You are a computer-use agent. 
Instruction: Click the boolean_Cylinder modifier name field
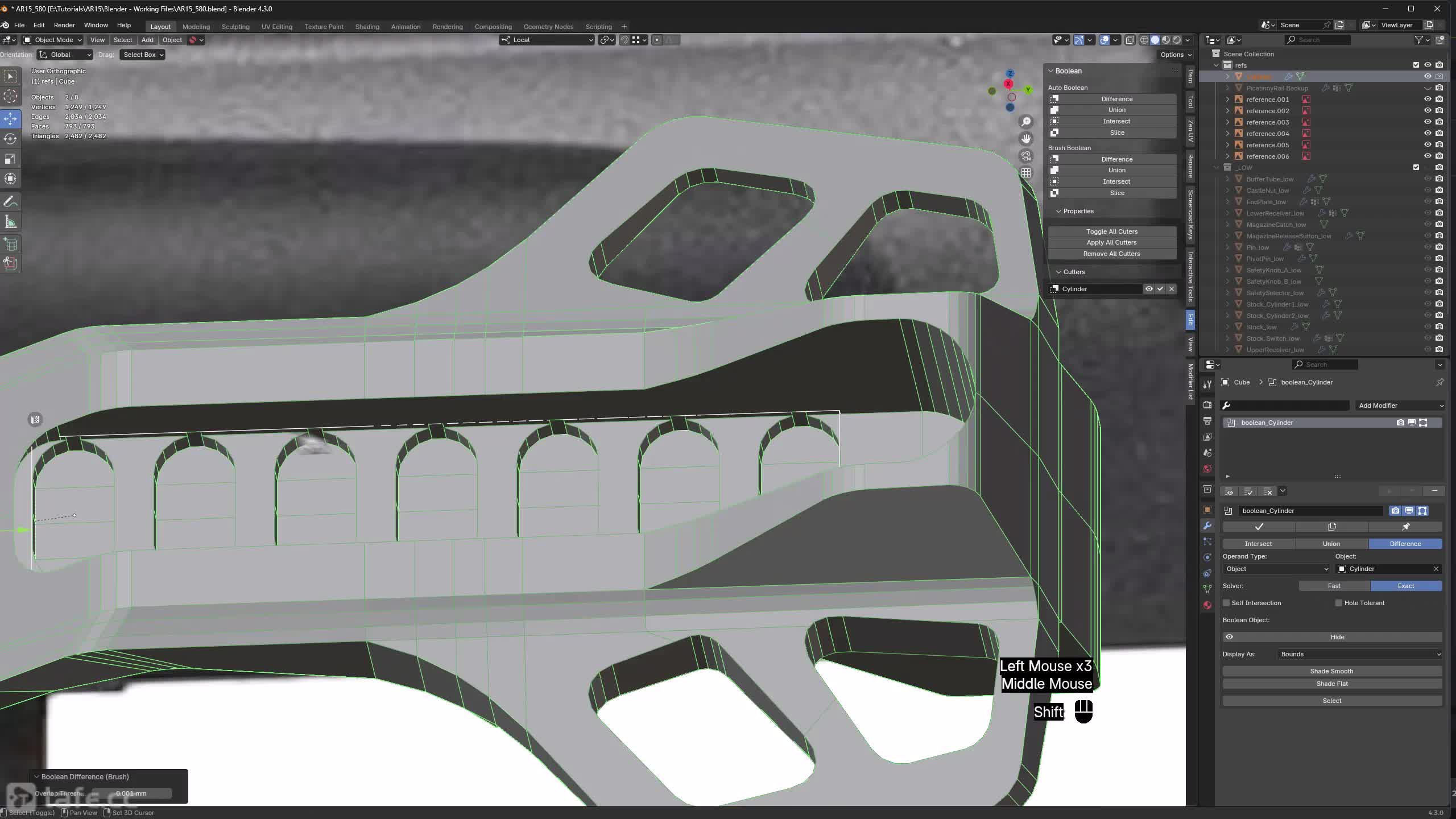click(x=1310, y=511)
